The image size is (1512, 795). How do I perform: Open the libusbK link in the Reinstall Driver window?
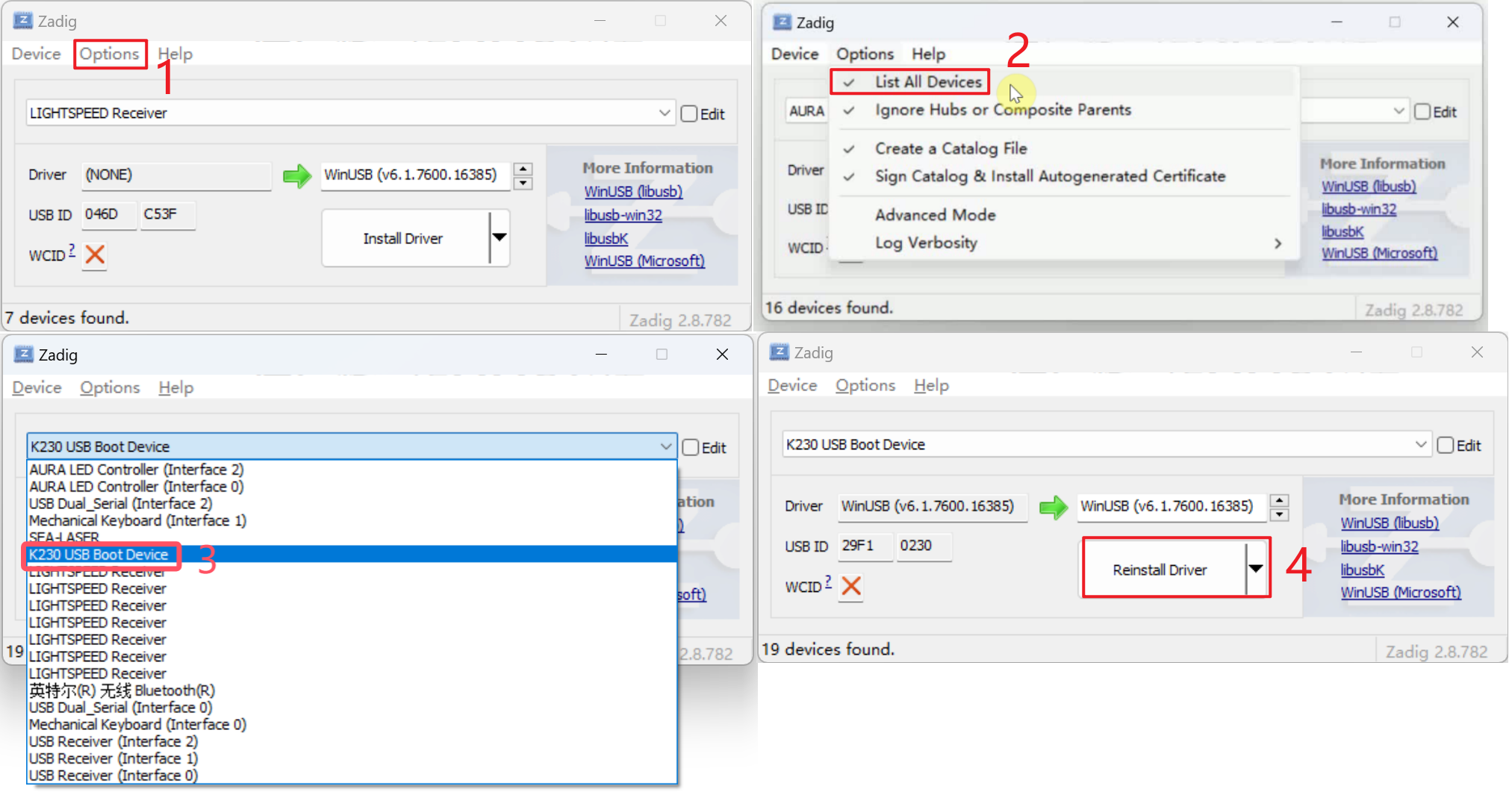tap(1362, 570)
